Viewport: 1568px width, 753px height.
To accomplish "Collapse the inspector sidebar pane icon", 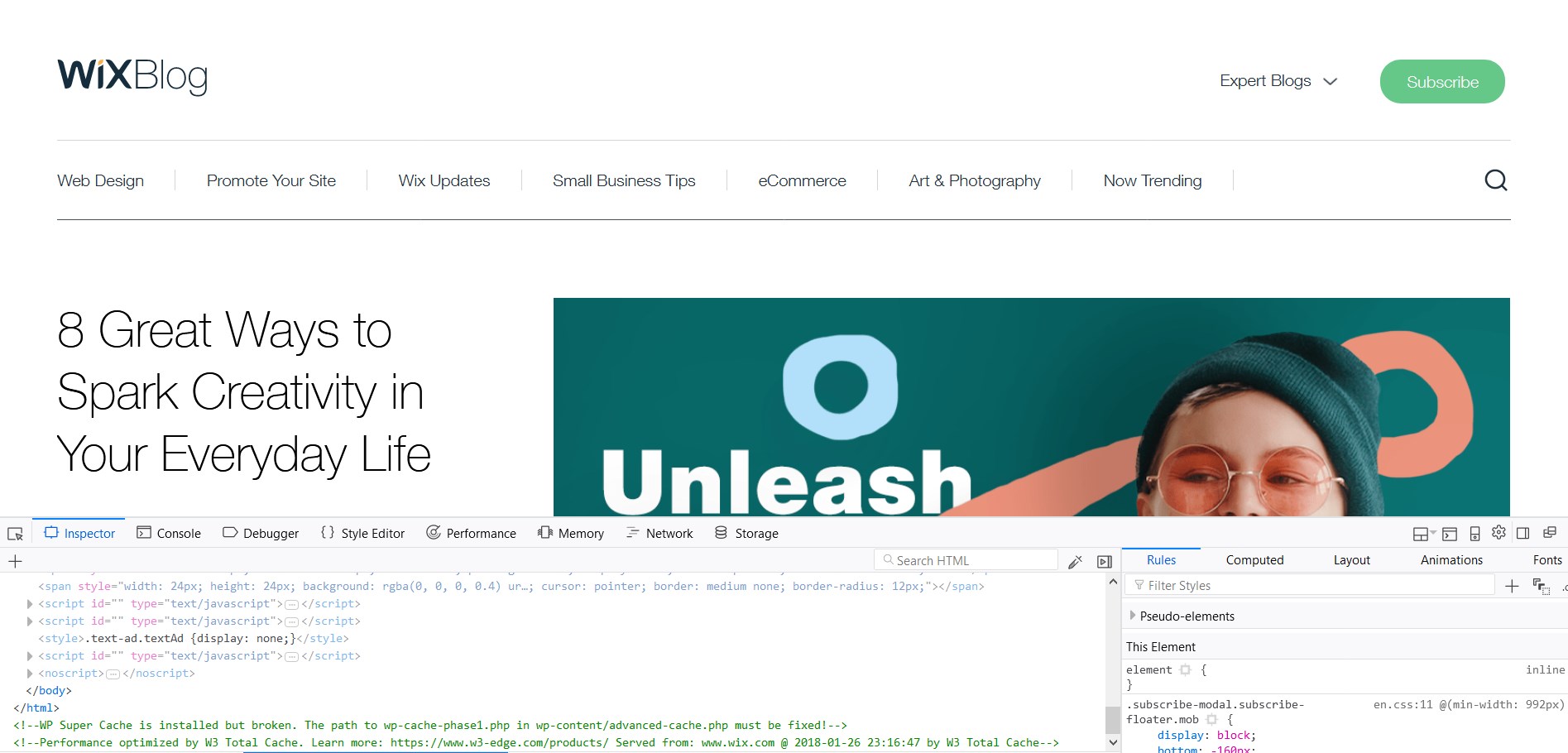I will click(1104, 562).
